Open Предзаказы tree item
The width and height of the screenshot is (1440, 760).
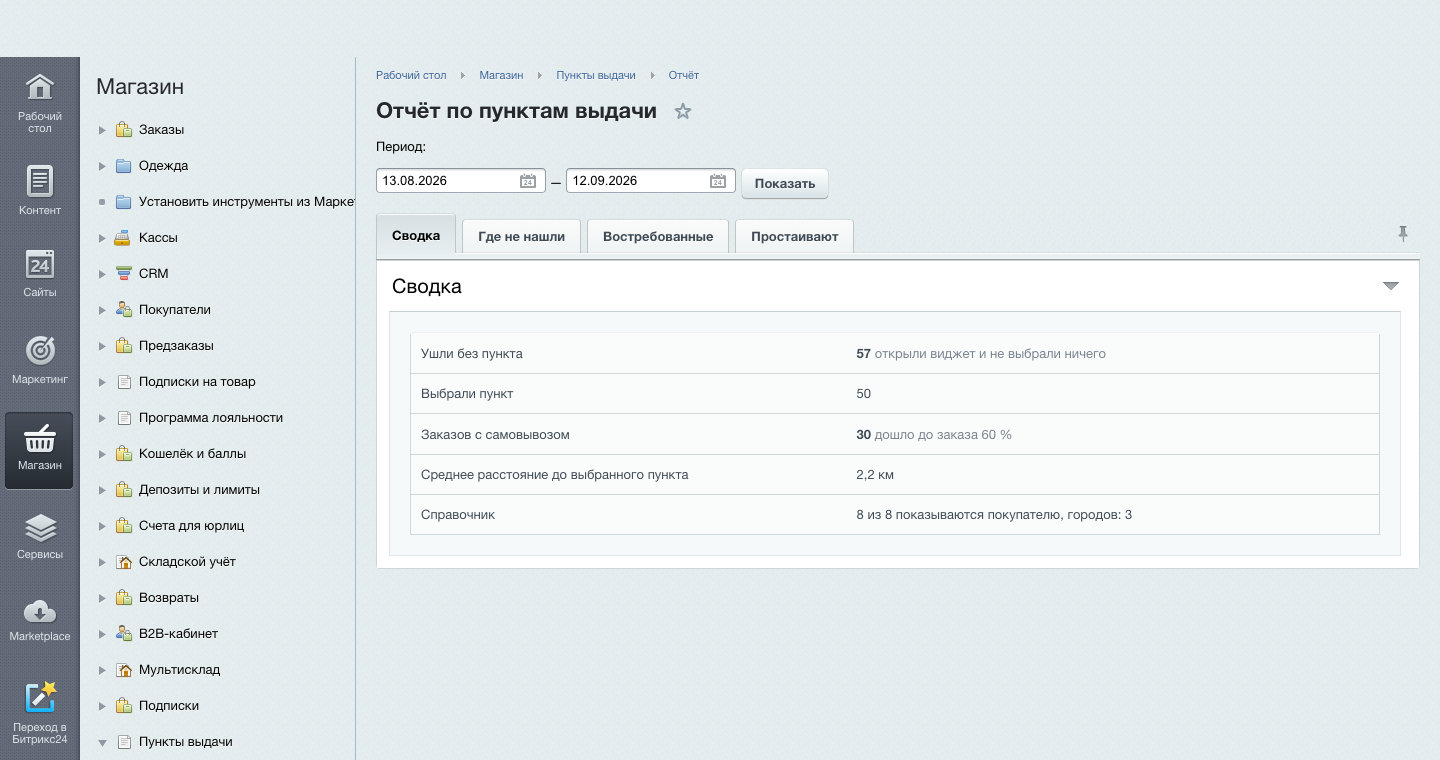pyautogui.click(x=176, y=346)
